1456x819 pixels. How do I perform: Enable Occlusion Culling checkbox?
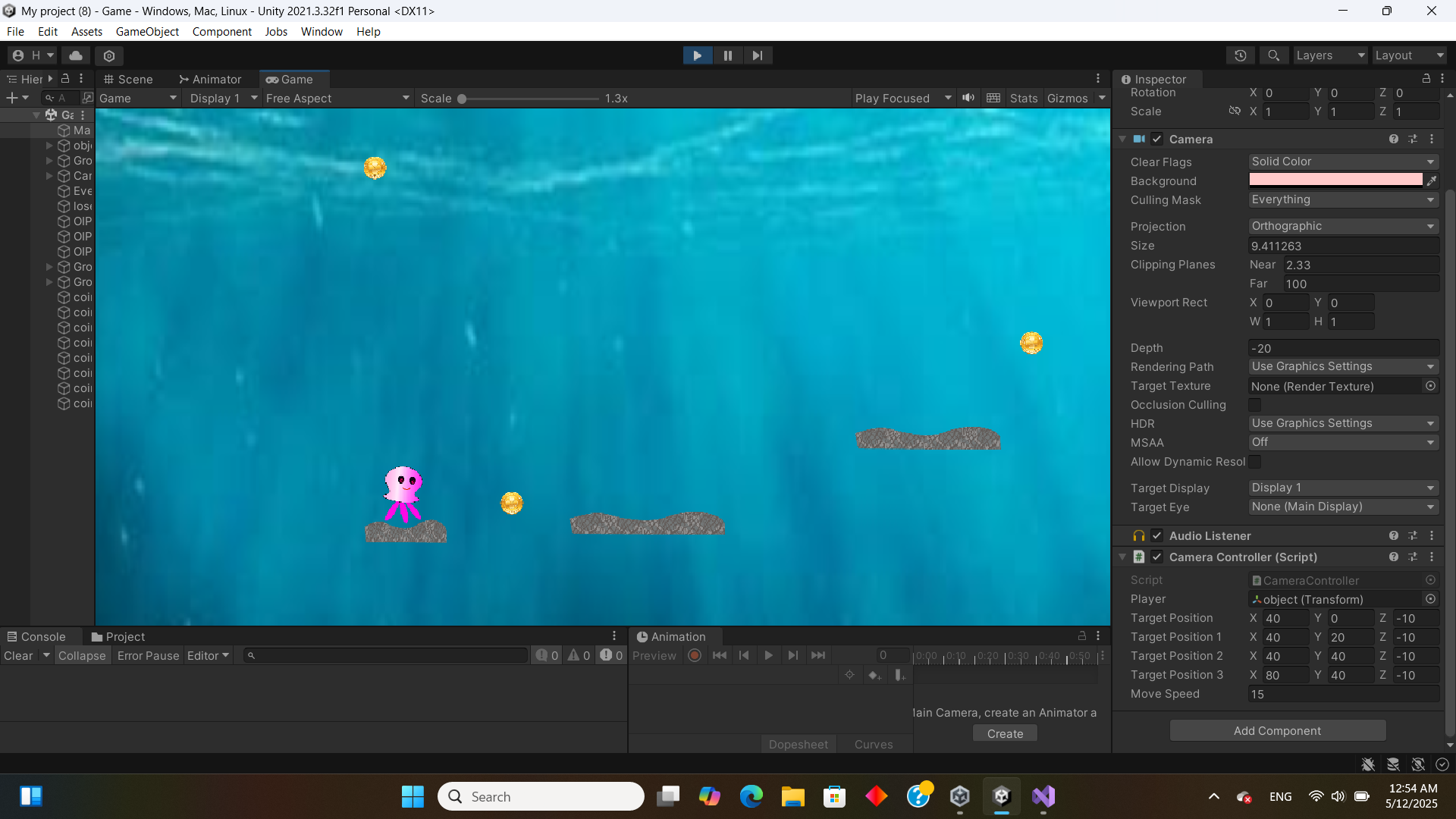coord(1255,405)
